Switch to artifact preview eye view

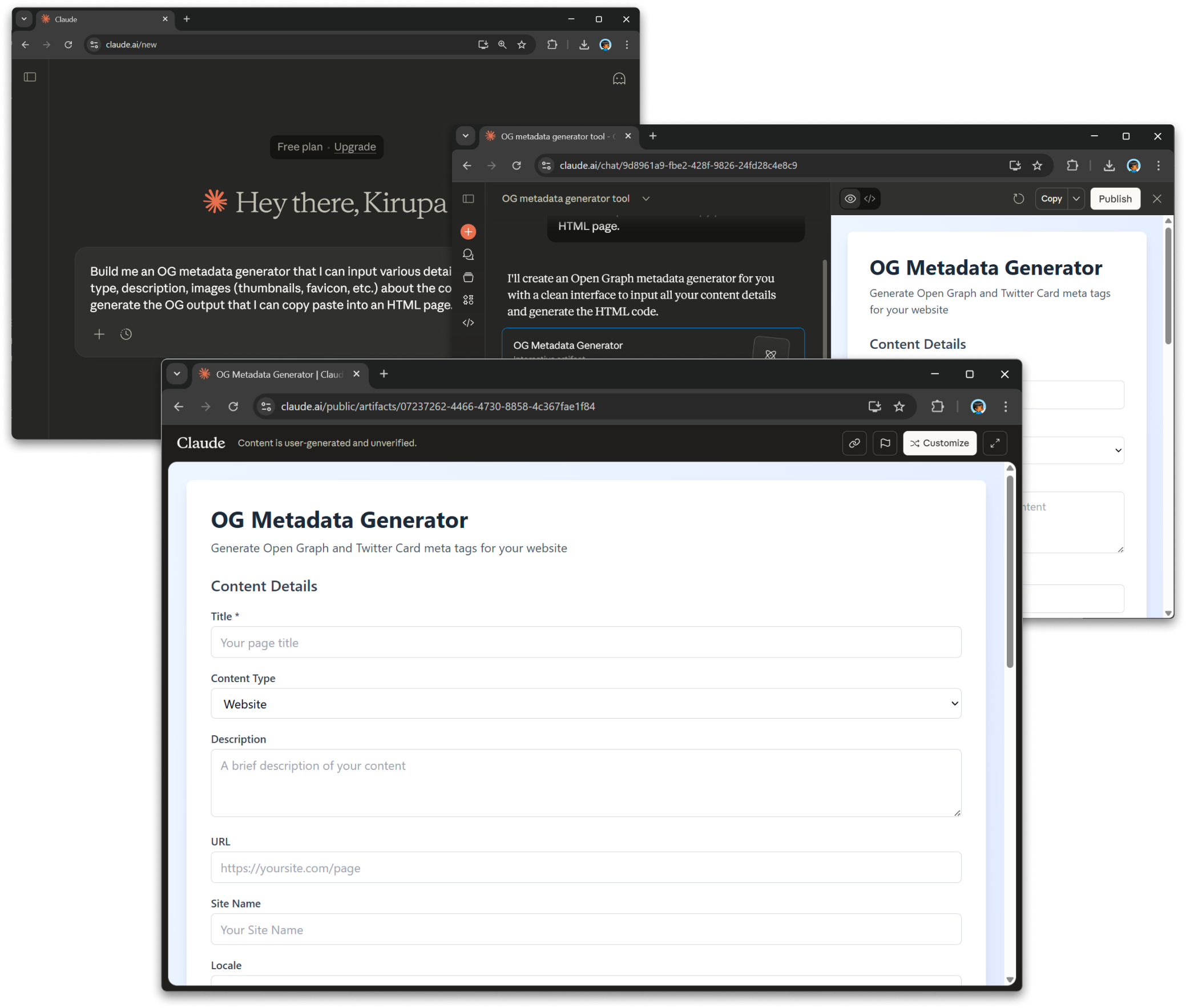[x=850, y=198]
